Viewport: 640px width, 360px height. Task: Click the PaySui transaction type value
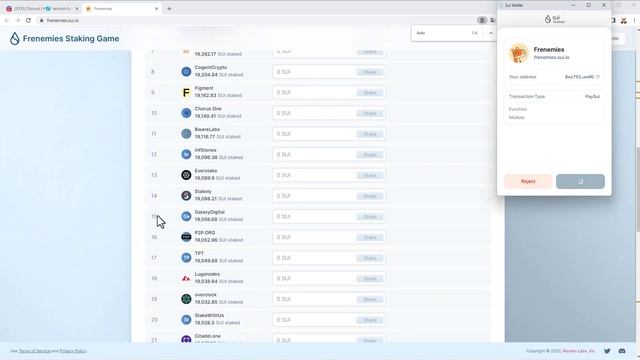coord(592,97)
